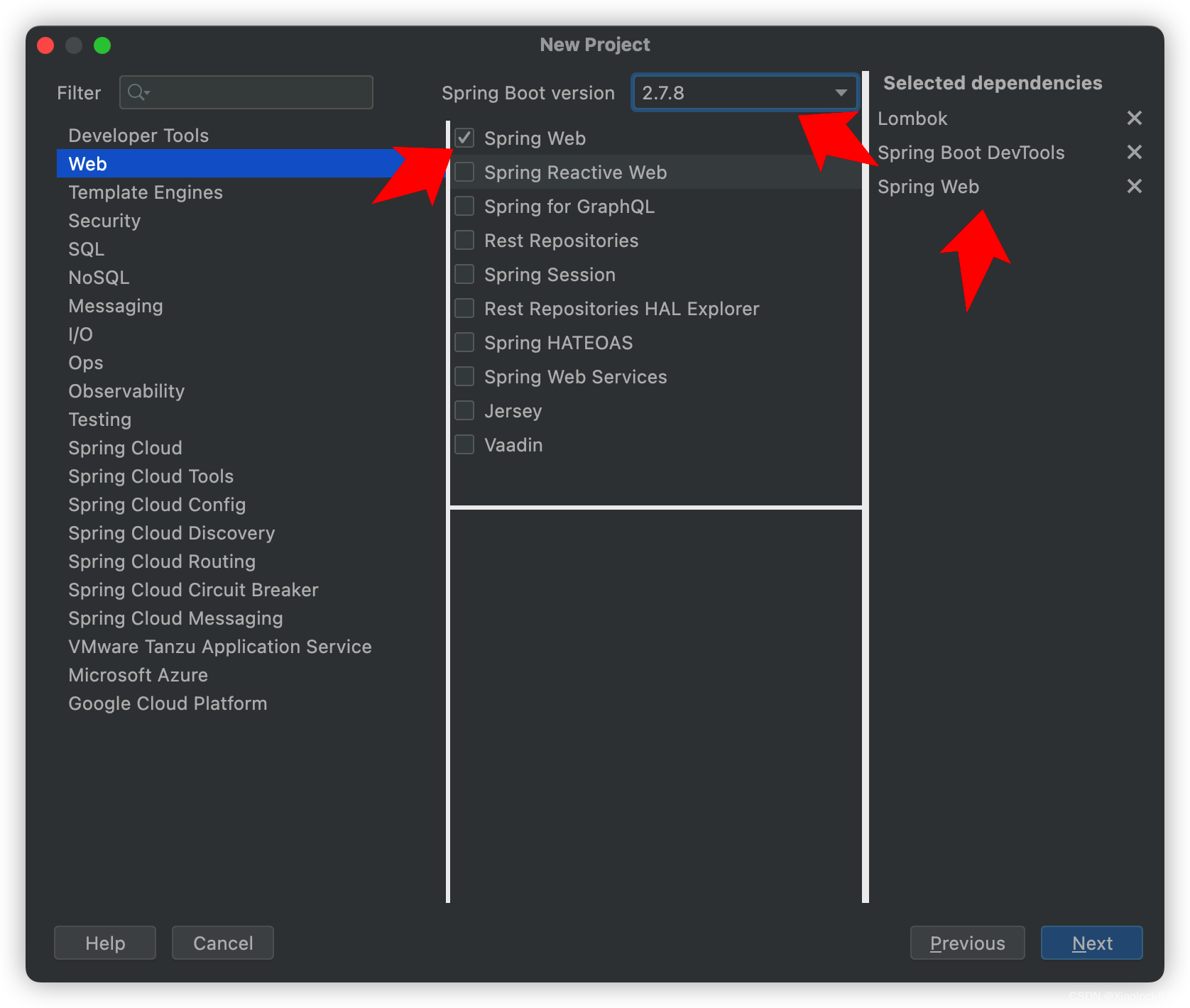Check the Spring for GraphQL box

[x=464, y=206]
